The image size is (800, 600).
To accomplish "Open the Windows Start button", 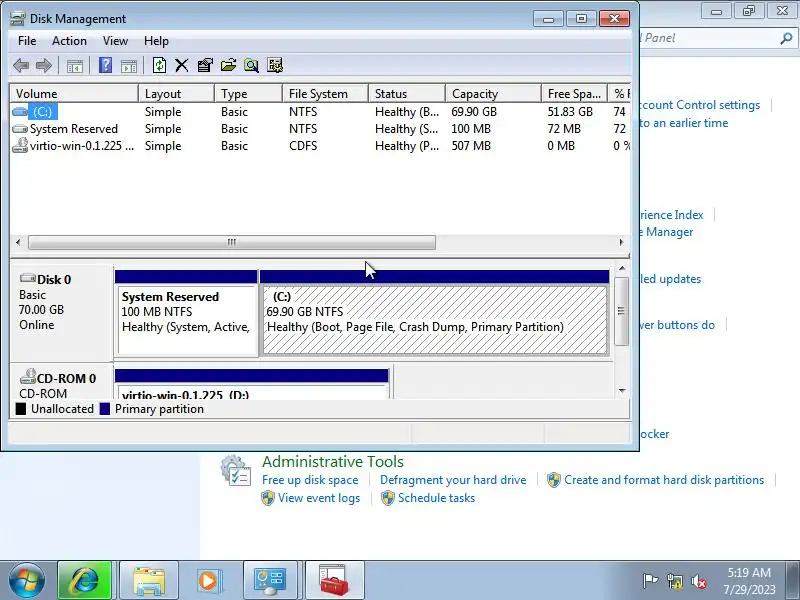I will (27, 581).
